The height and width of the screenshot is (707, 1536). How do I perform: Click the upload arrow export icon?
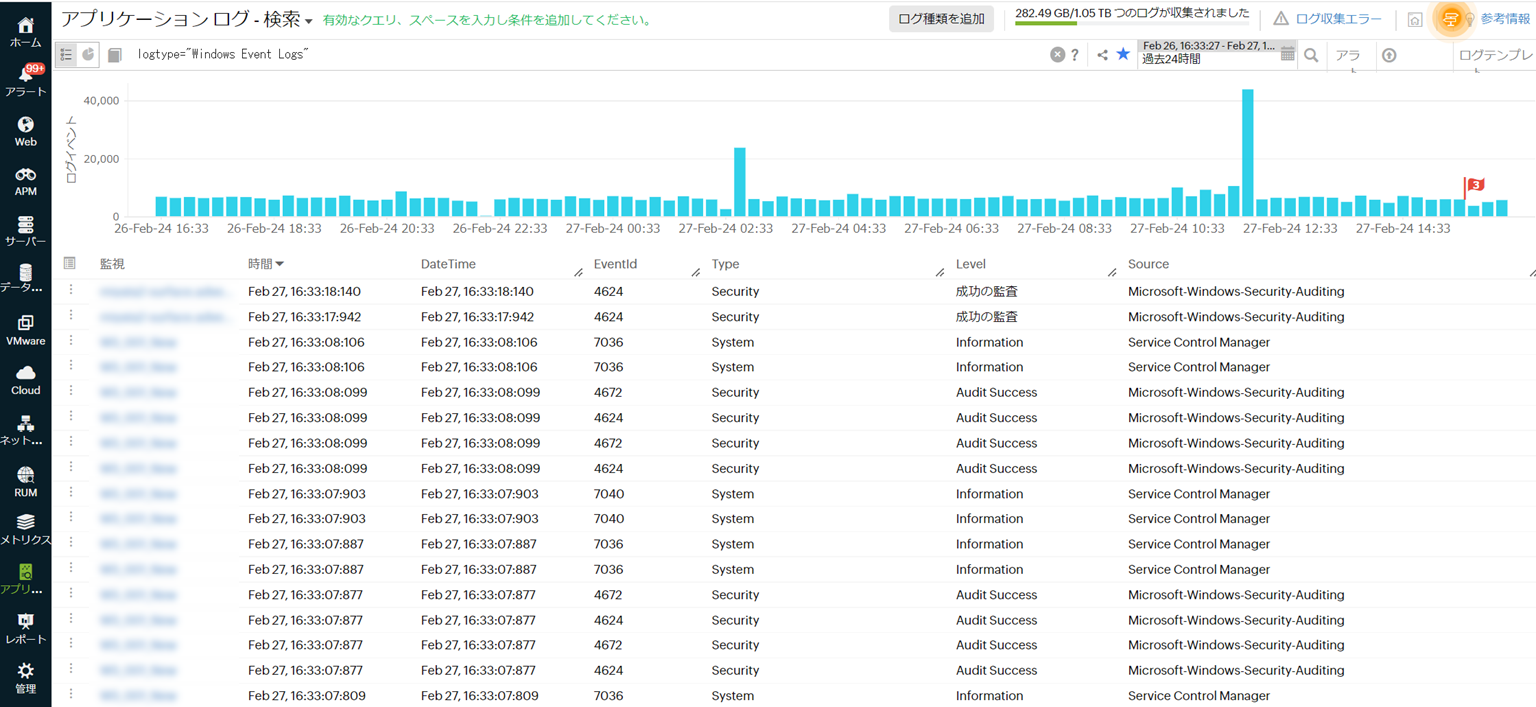[1389, 55]
